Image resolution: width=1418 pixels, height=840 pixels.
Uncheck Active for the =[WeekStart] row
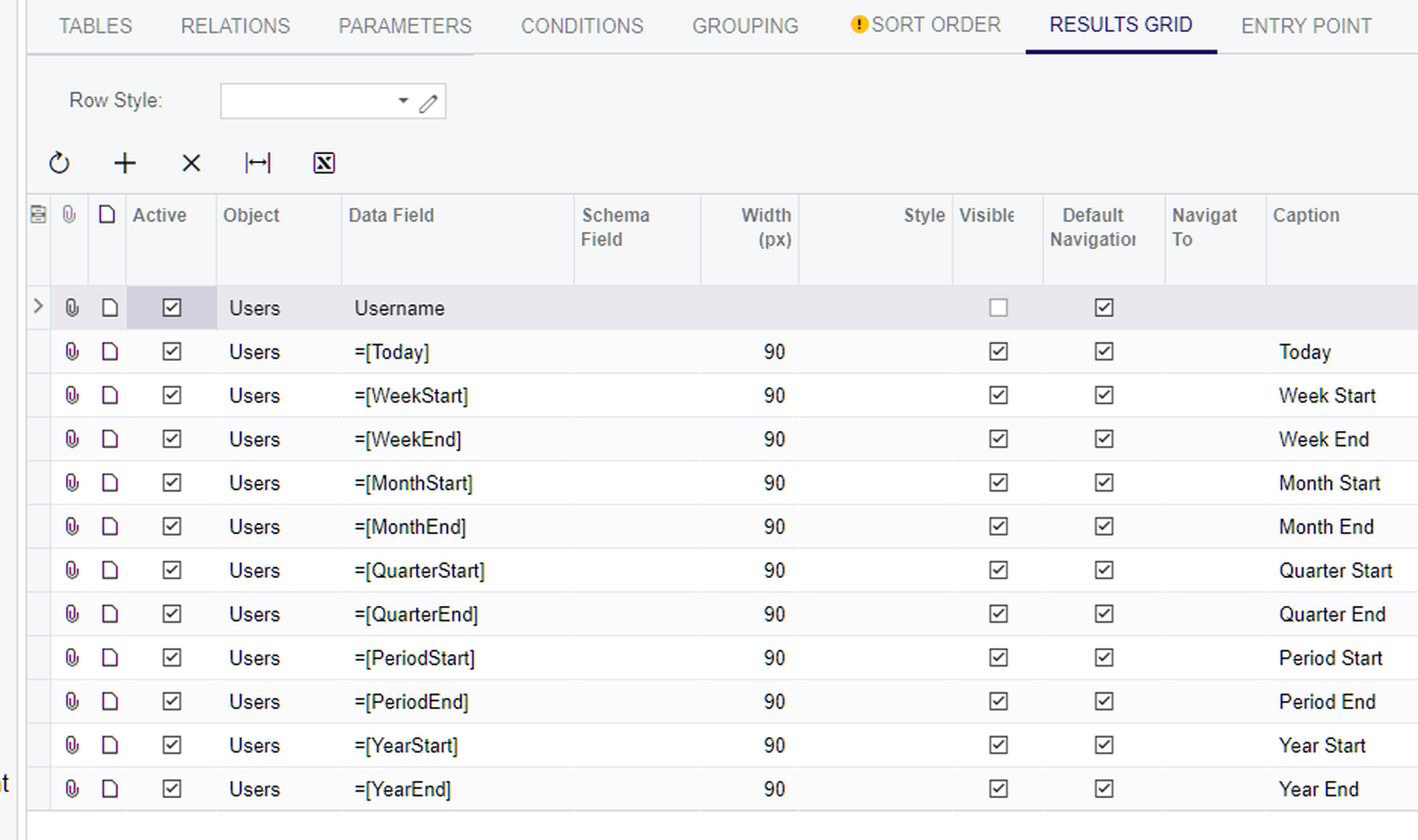point(172,395)
